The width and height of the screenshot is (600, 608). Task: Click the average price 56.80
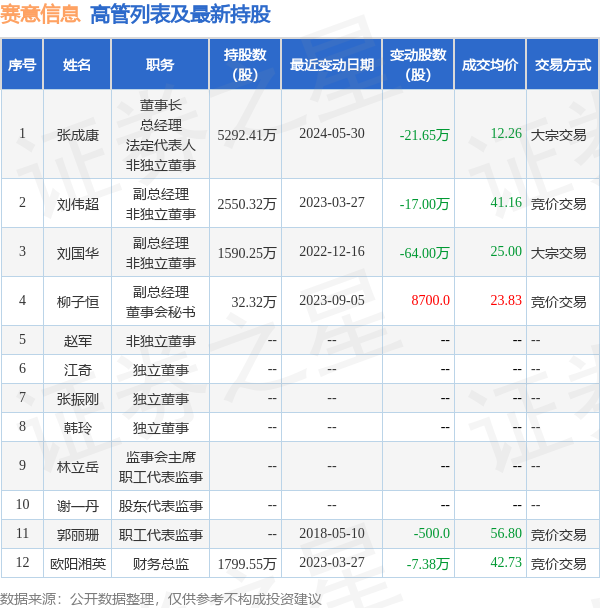coord(506,533)
